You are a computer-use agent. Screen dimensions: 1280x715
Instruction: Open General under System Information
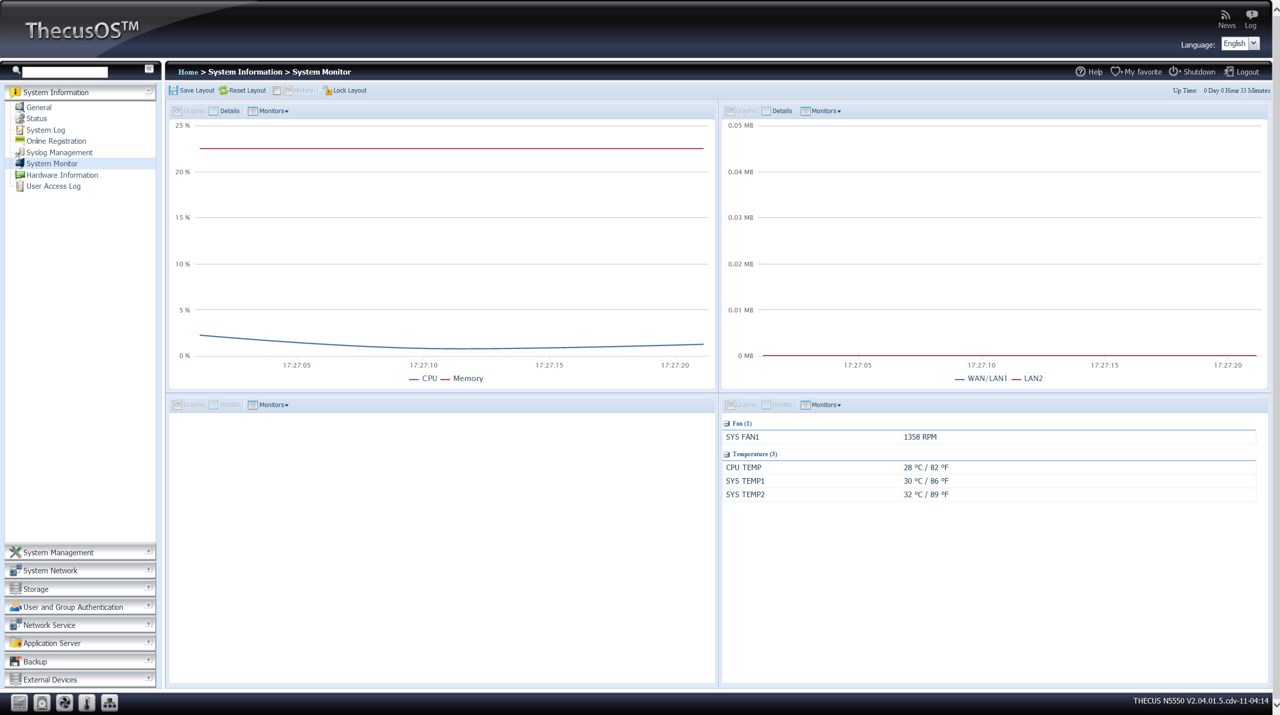pyautogui.click(x=39, y=107)
